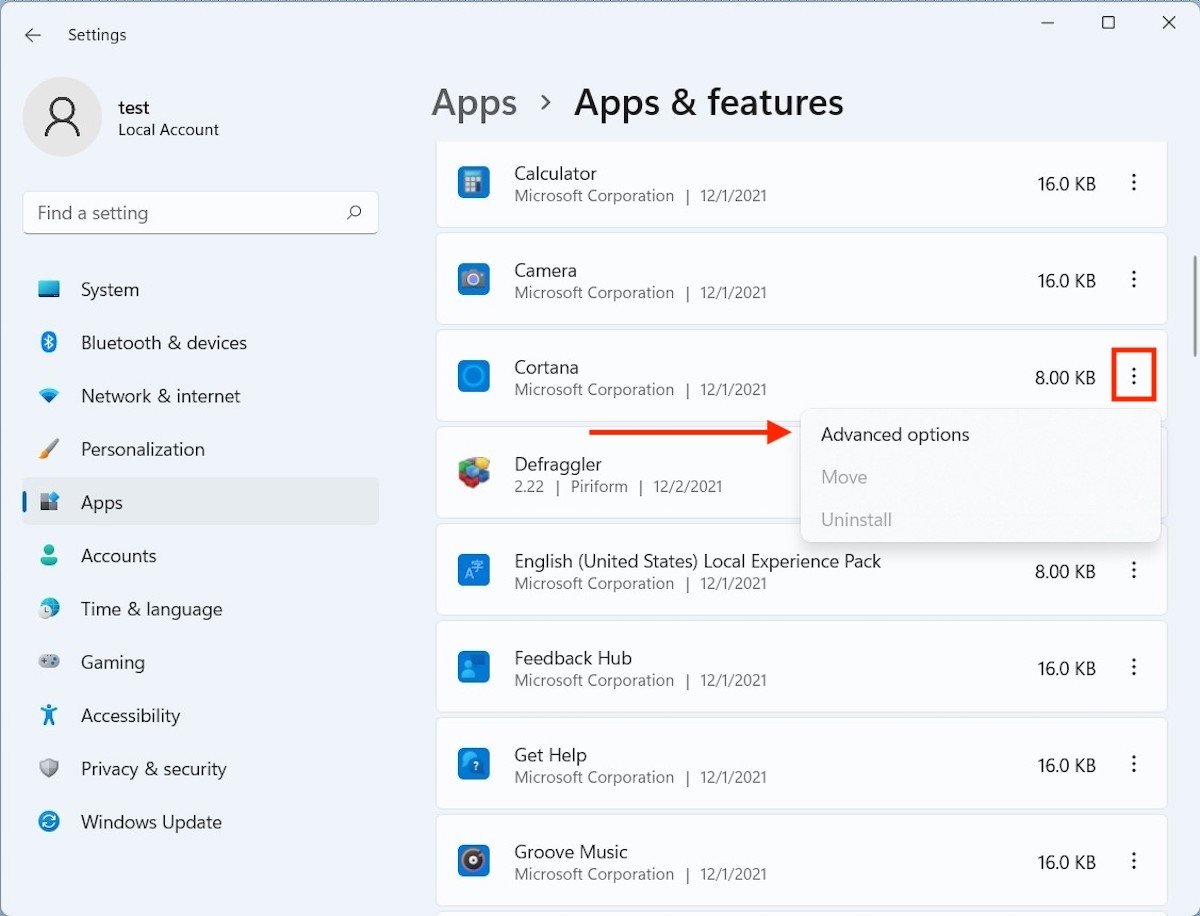
Task: Open more options for Camera
Action: coord(1134,280)
